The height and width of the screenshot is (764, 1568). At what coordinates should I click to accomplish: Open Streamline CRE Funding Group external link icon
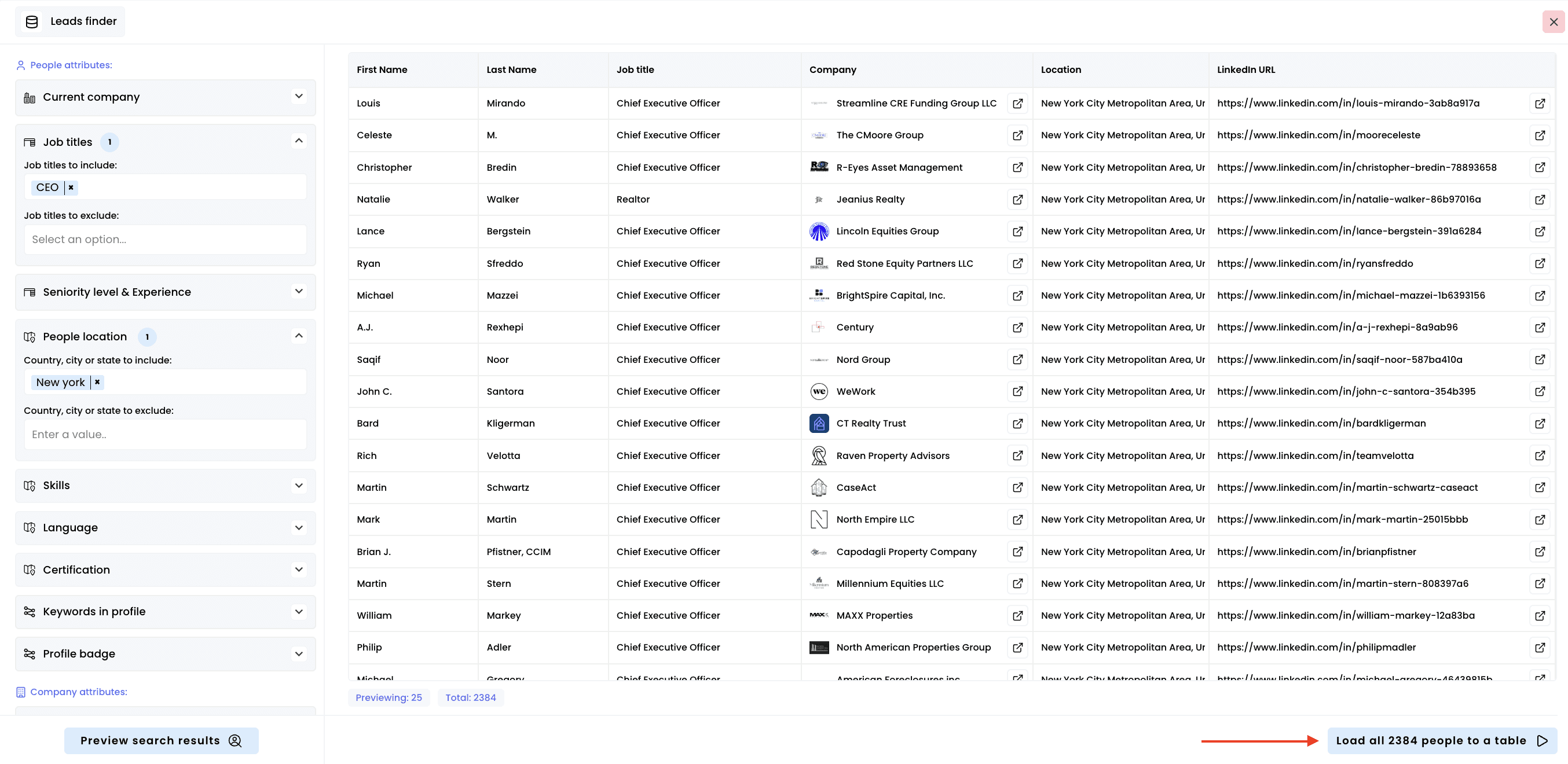point(1017,104)
